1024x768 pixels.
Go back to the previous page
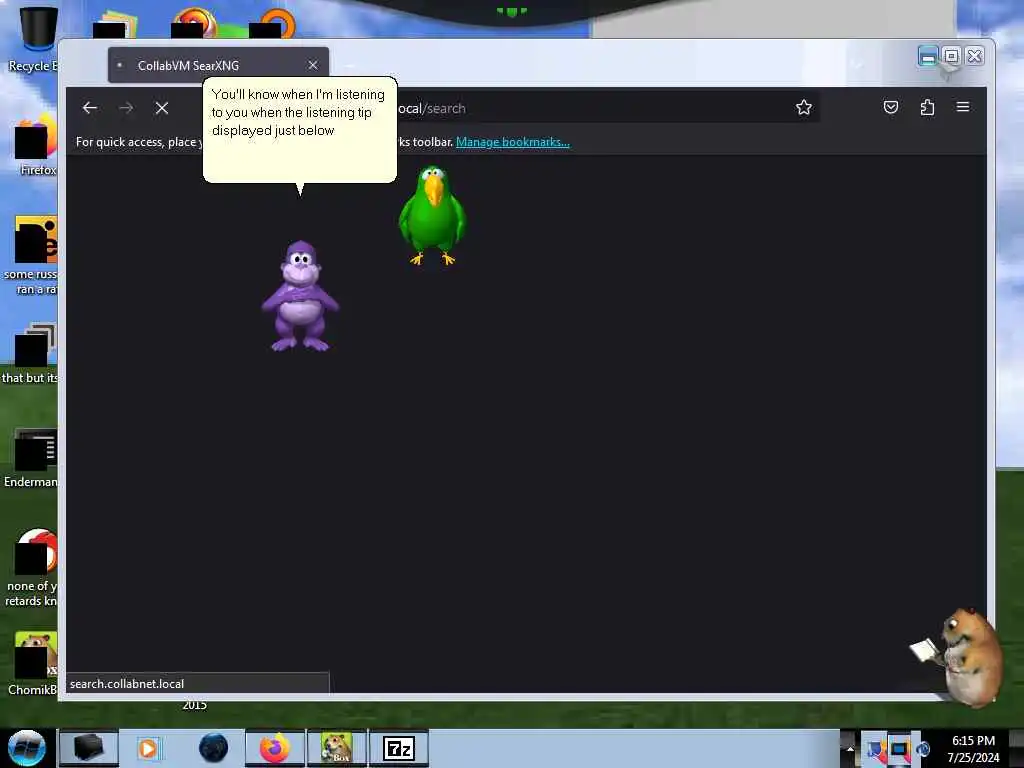(x=89, y=108)
